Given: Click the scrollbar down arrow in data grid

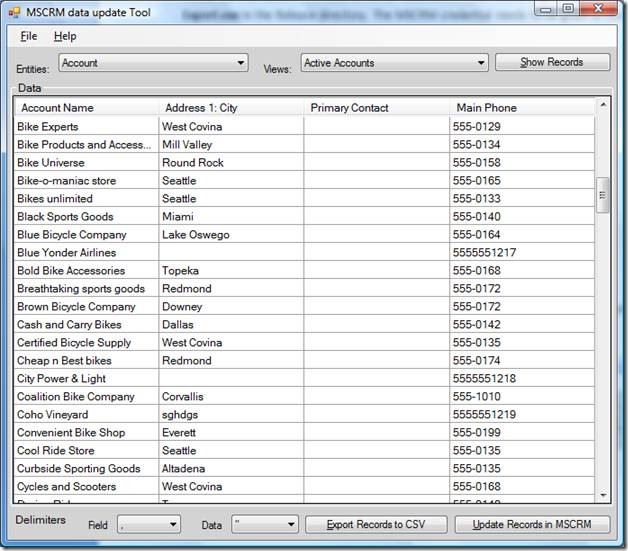Looking at the screenshot, I should (x=603, y=495).
